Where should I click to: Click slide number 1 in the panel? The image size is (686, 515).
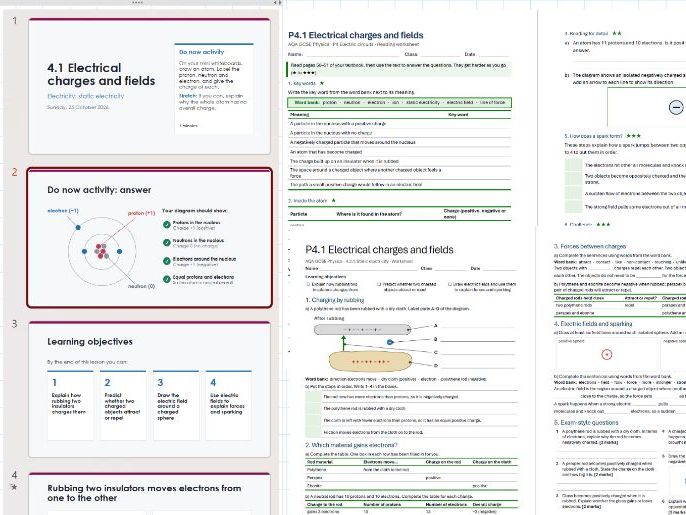point(14,21)
